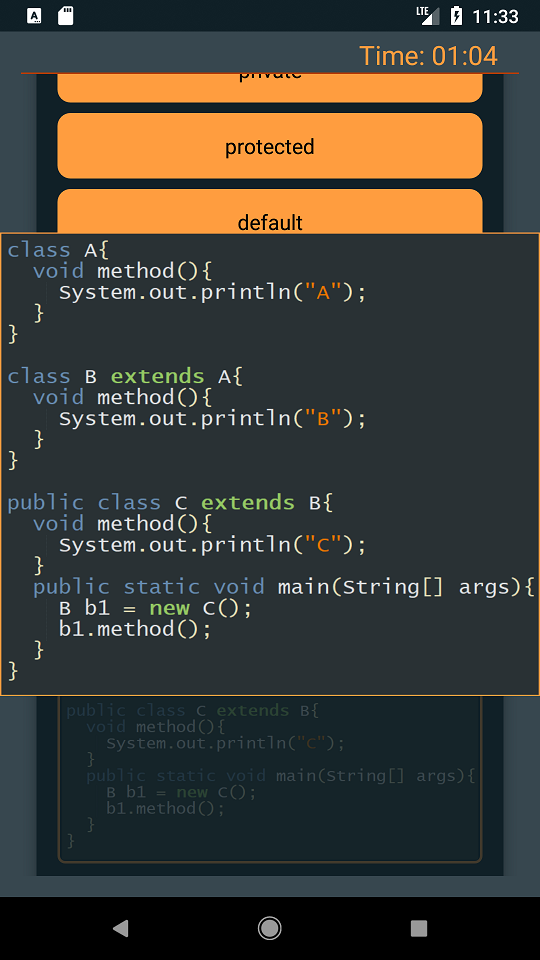Tap line 'B b1 = new C();' in popup
Screen dimensions: 540x960
click(x=155, y=608)
